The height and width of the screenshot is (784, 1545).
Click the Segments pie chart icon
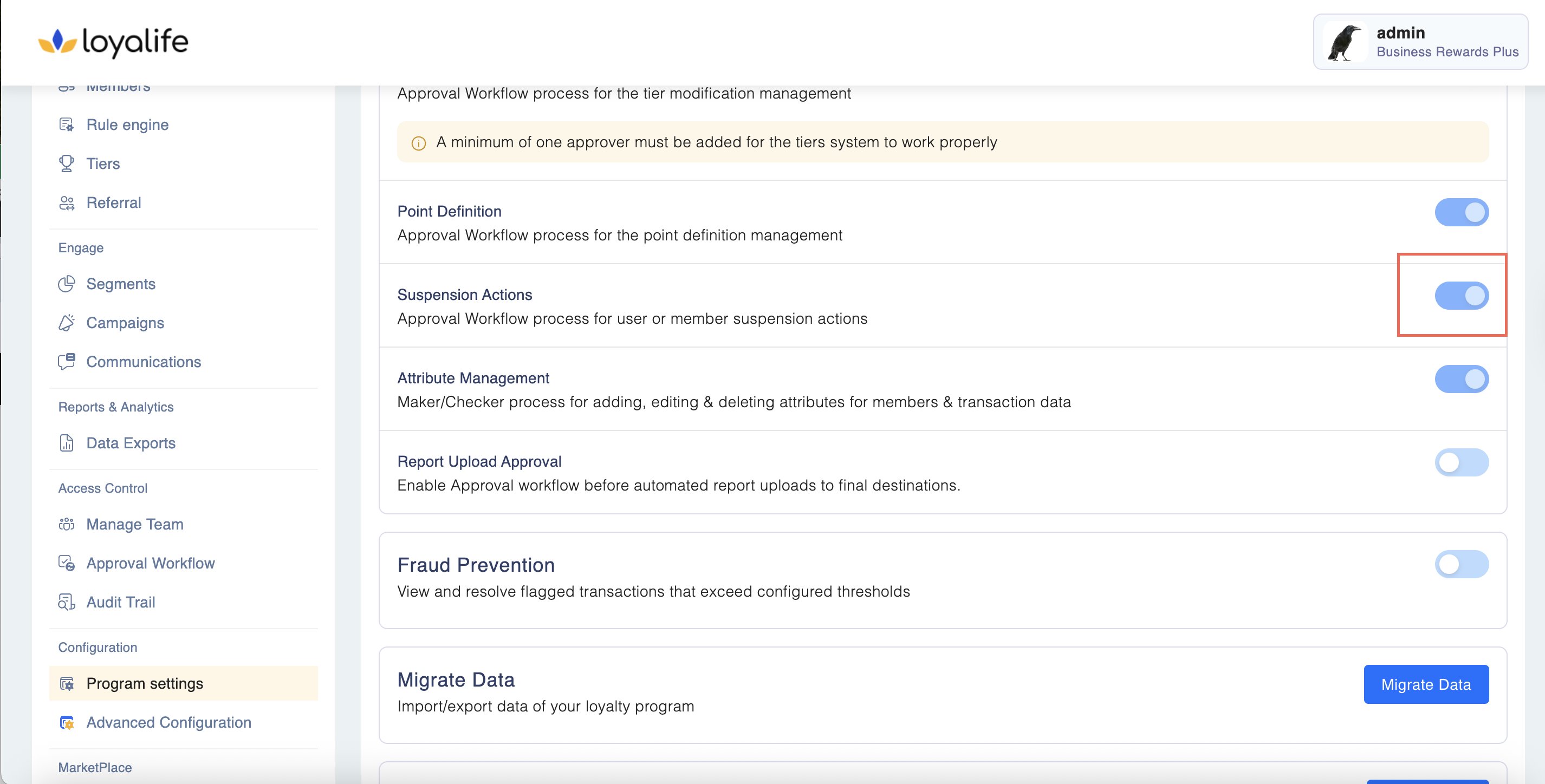66,284
